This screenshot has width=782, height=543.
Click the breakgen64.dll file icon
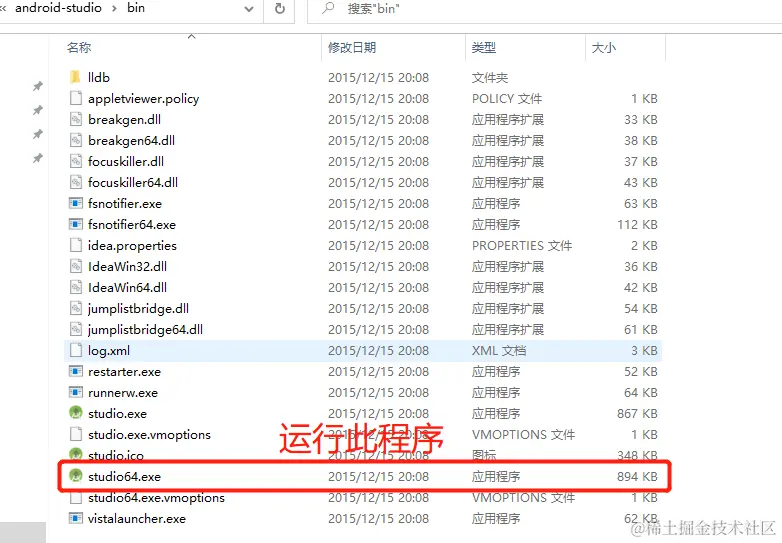click(75, 140)
